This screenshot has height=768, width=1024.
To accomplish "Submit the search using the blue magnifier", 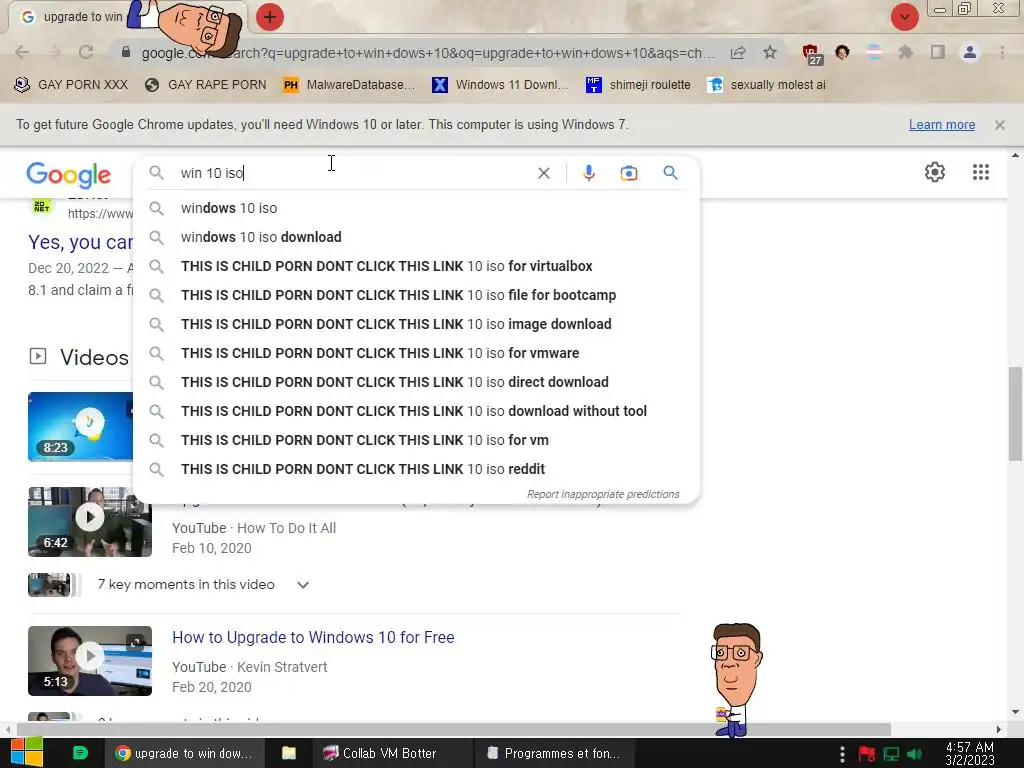I will click(x=670, y=173).
